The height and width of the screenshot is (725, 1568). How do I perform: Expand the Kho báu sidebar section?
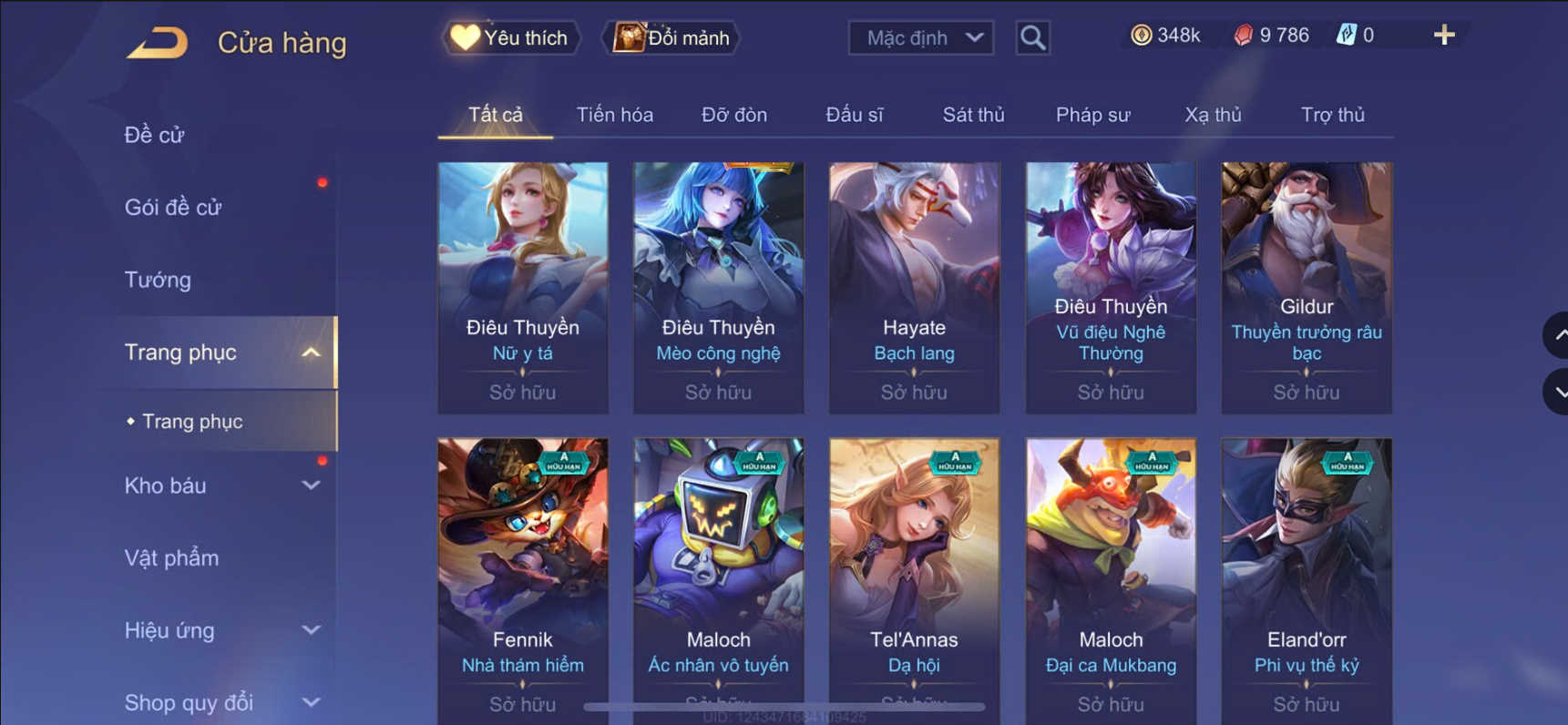pyautogui.click(x=311, y=485)
